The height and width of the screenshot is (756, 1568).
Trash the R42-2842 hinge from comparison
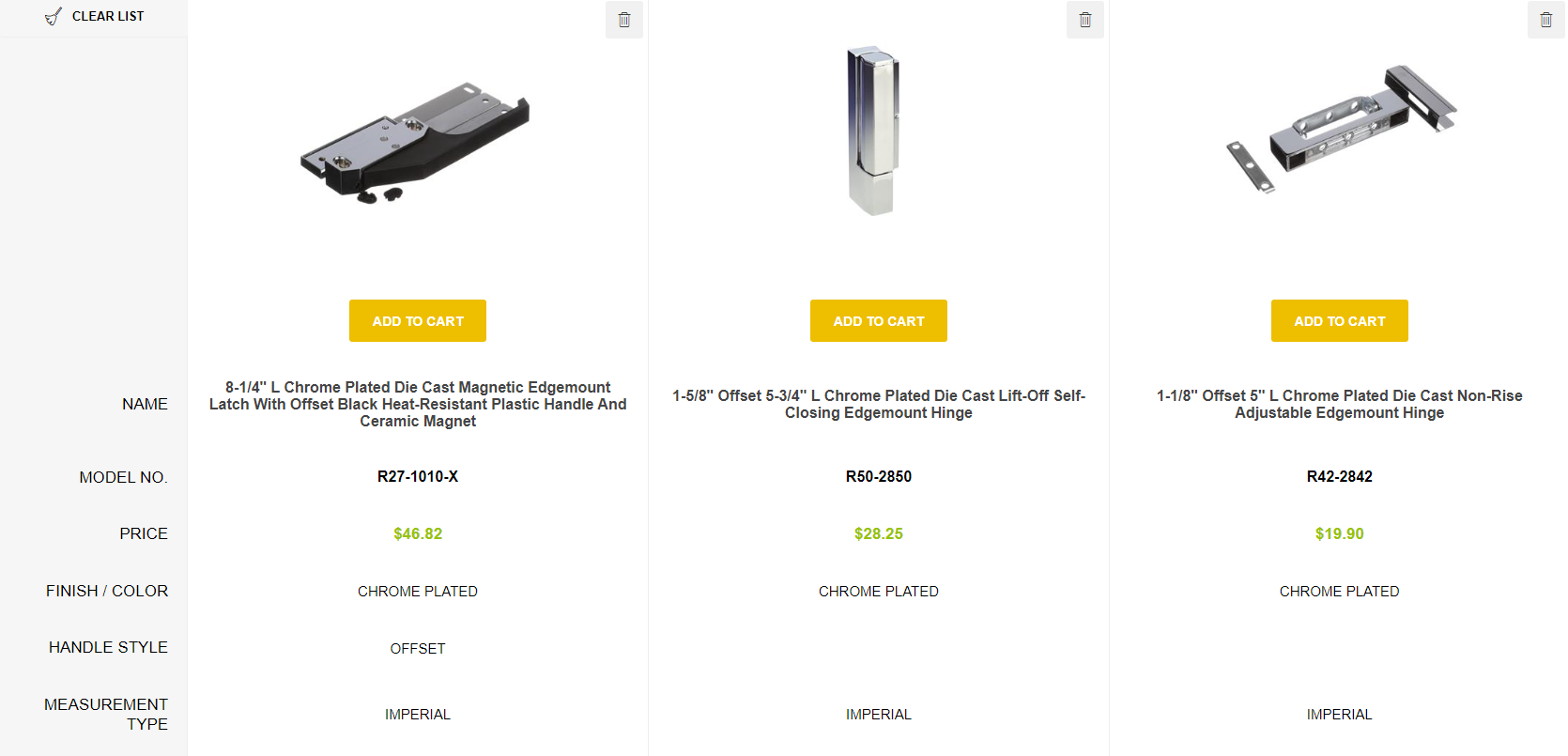1546,20
